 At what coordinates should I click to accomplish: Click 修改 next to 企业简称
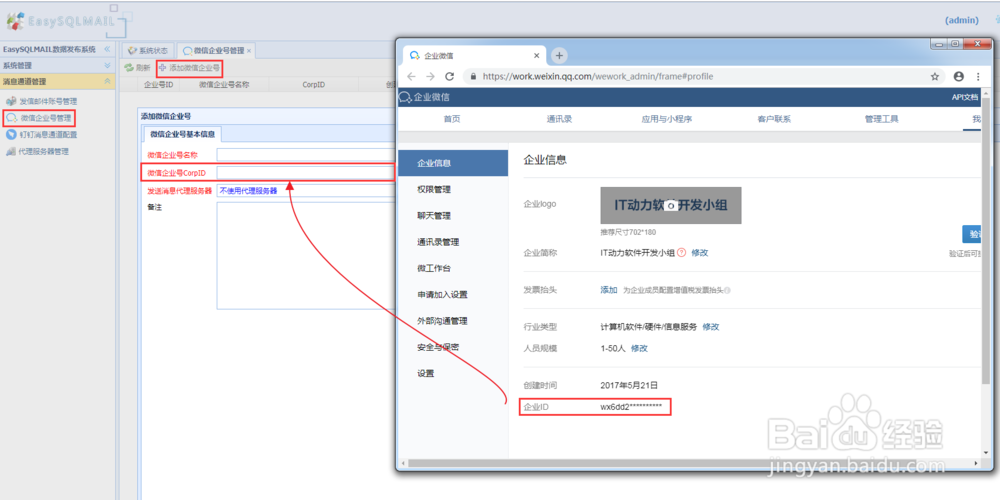pyautogui.click(x=700, y=253)
